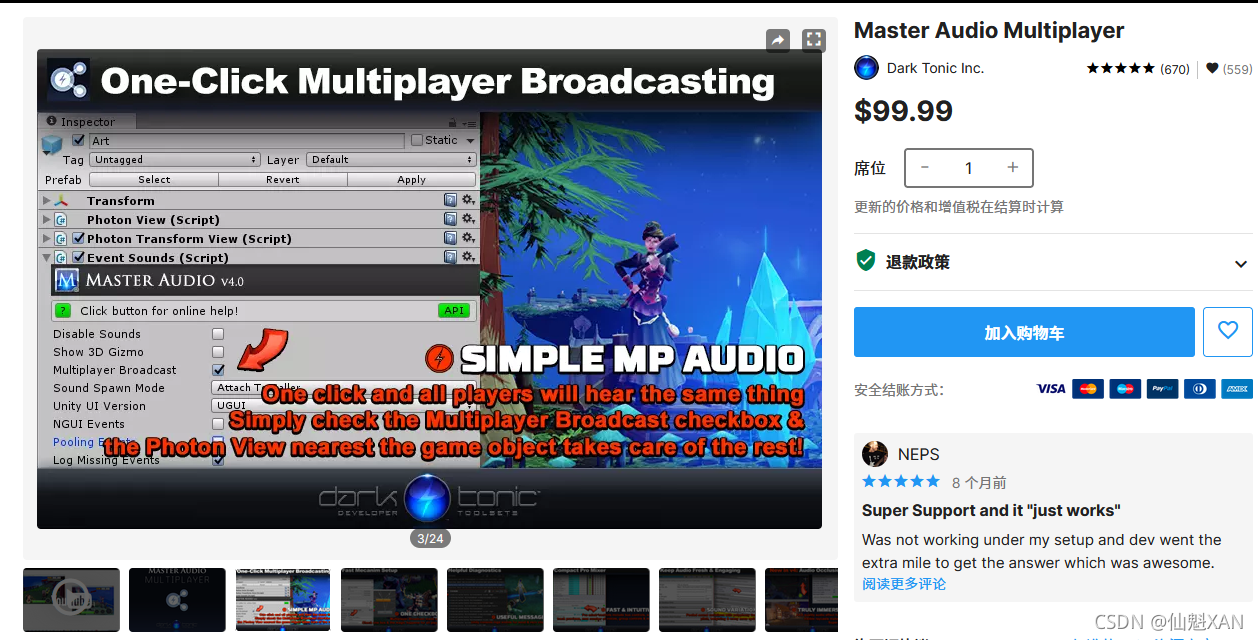Open the Static dropdown arrow
The width and height of the screenshot is (1258, 640).
tap(470, 141)
